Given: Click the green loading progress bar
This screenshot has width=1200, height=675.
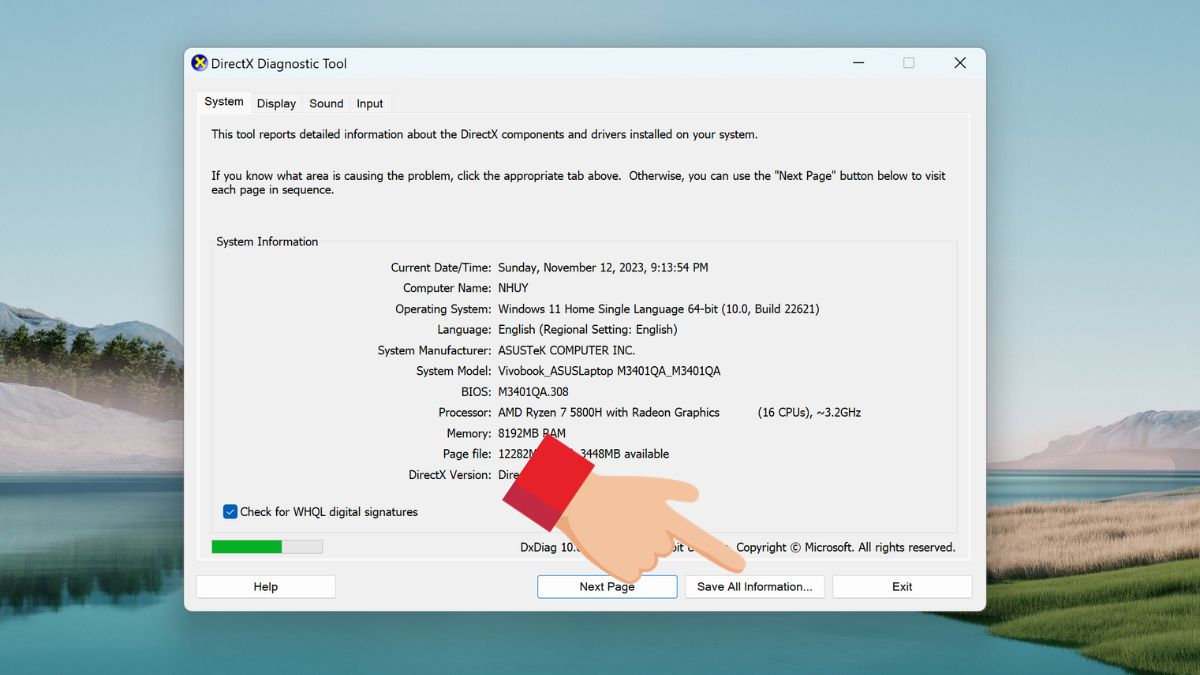Looking at the screenshot, I should tap(267, 547).
